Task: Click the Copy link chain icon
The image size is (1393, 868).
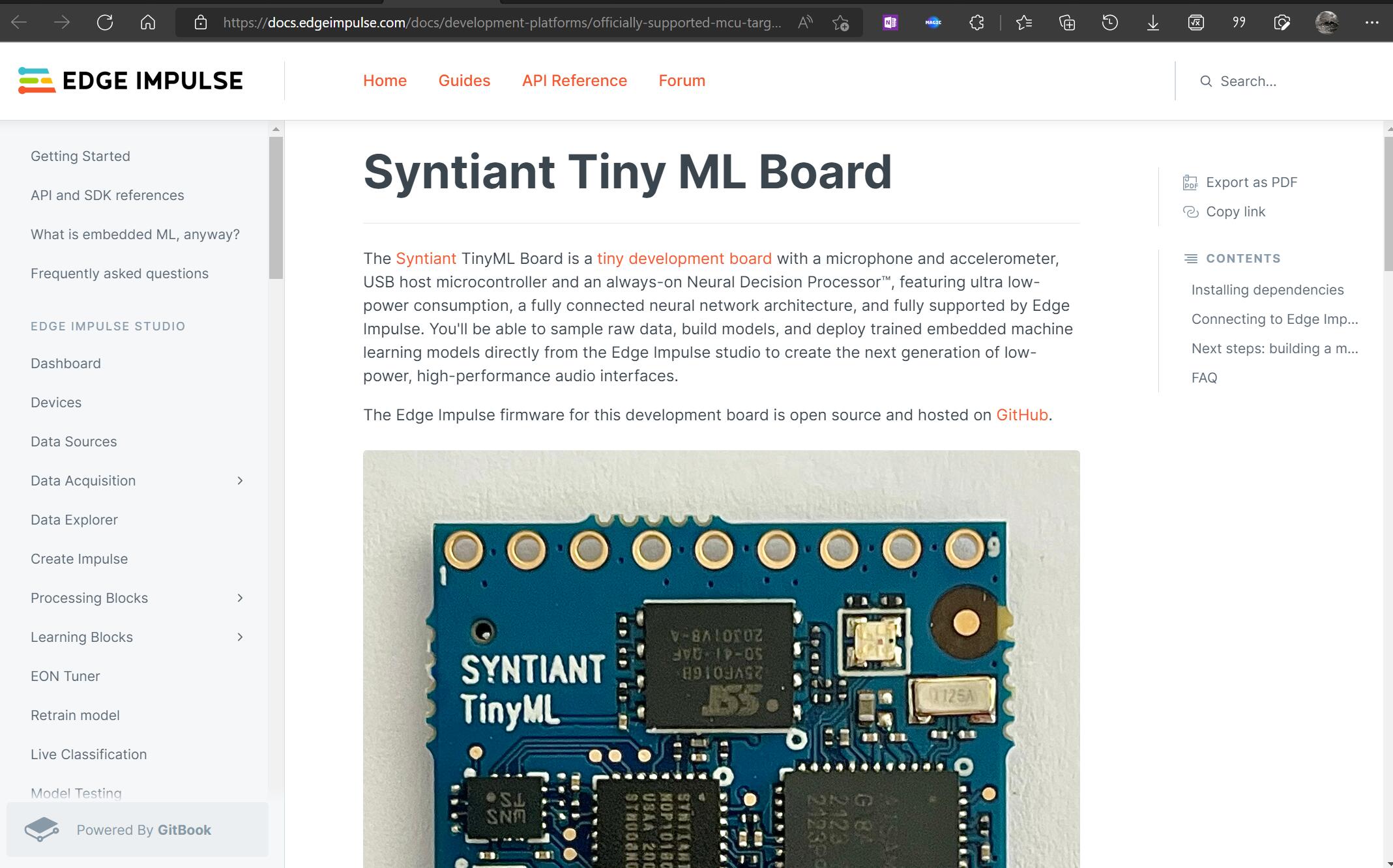Action: (x=1190, y=212)
